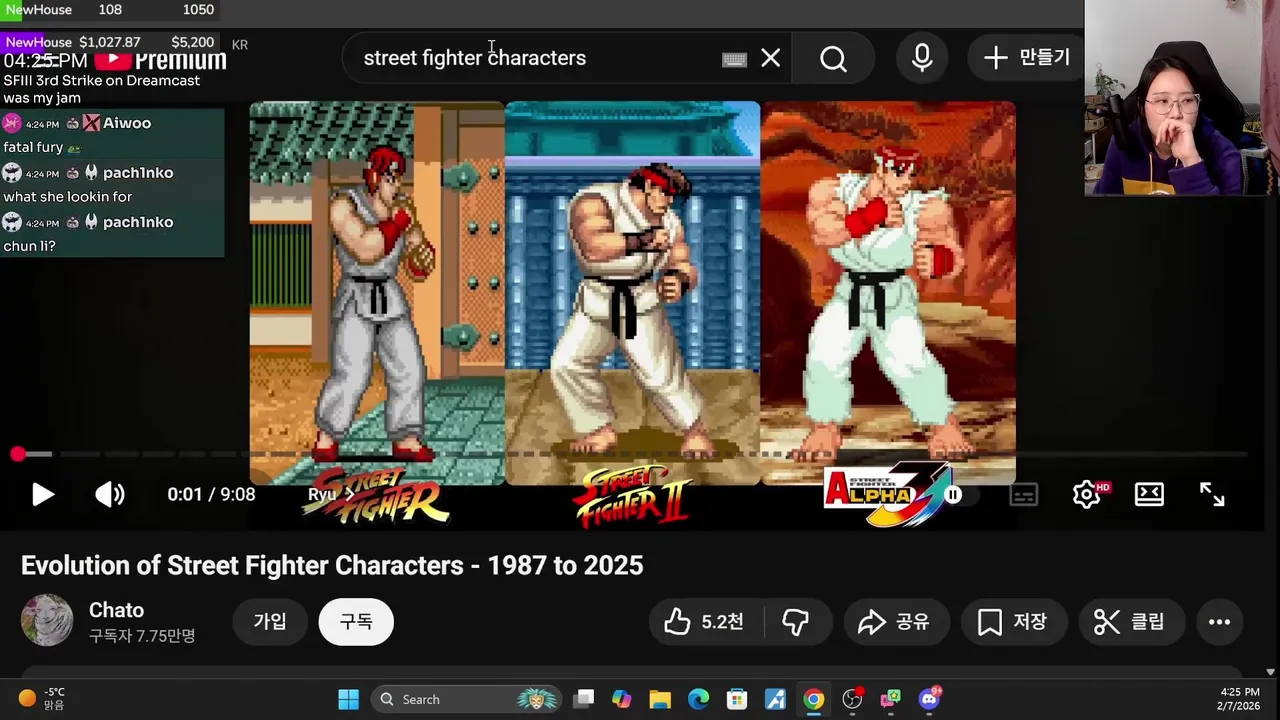Open the Chato channel name link

[x=116, y=610]
